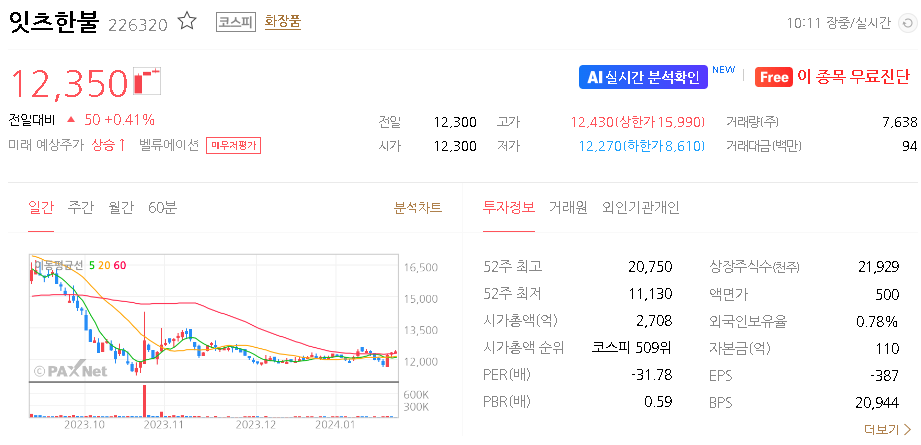Click the current price 12,350
Image resolution: width=921 pixels, height=445 pixels.
69,83
